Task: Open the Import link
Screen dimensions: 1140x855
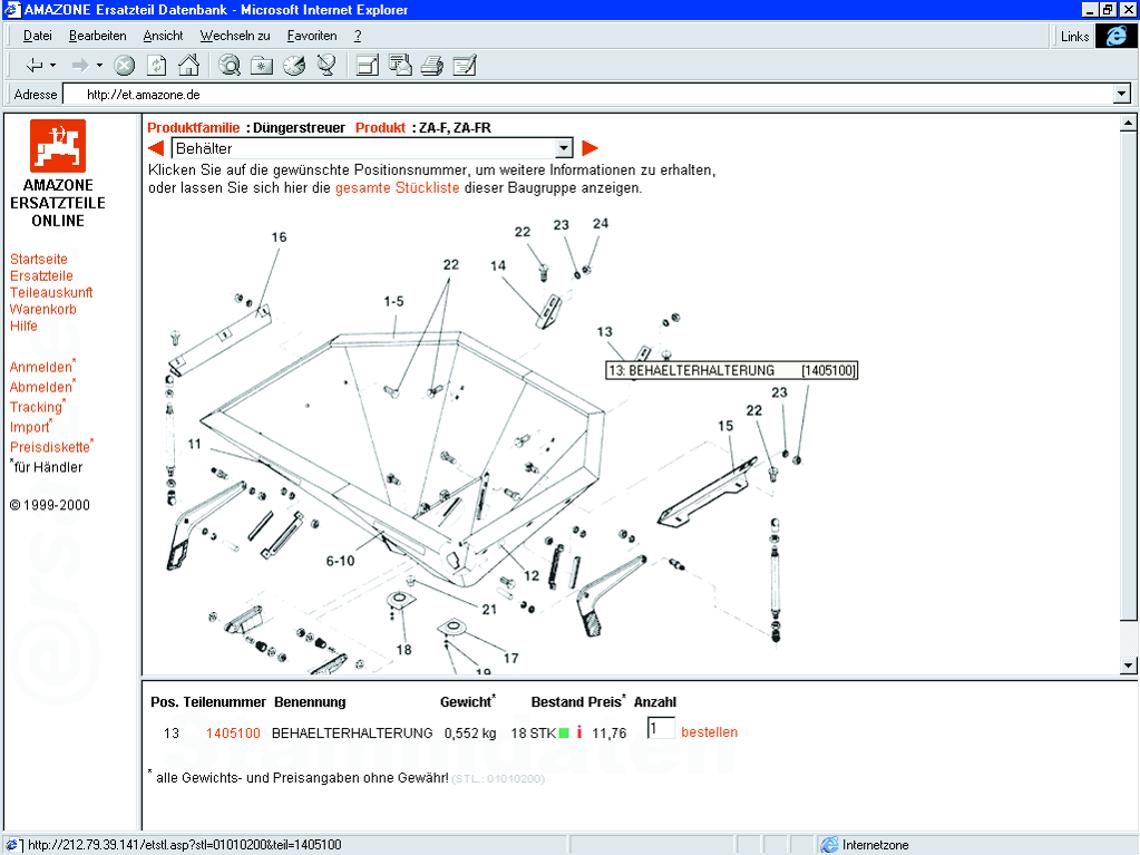Action: pos(30,427)
